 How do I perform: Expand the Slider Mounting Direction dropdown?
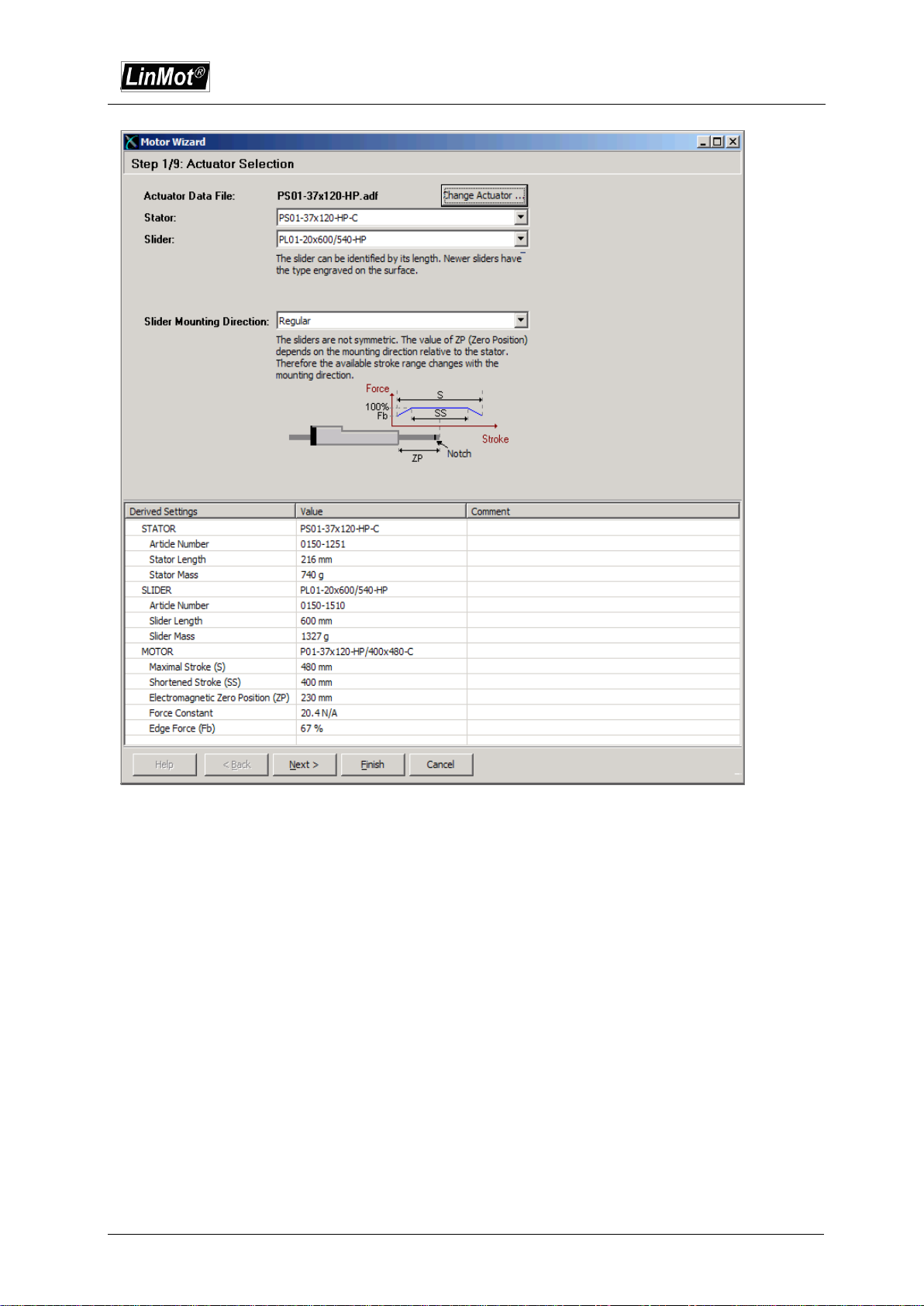(x=521, y=320)
